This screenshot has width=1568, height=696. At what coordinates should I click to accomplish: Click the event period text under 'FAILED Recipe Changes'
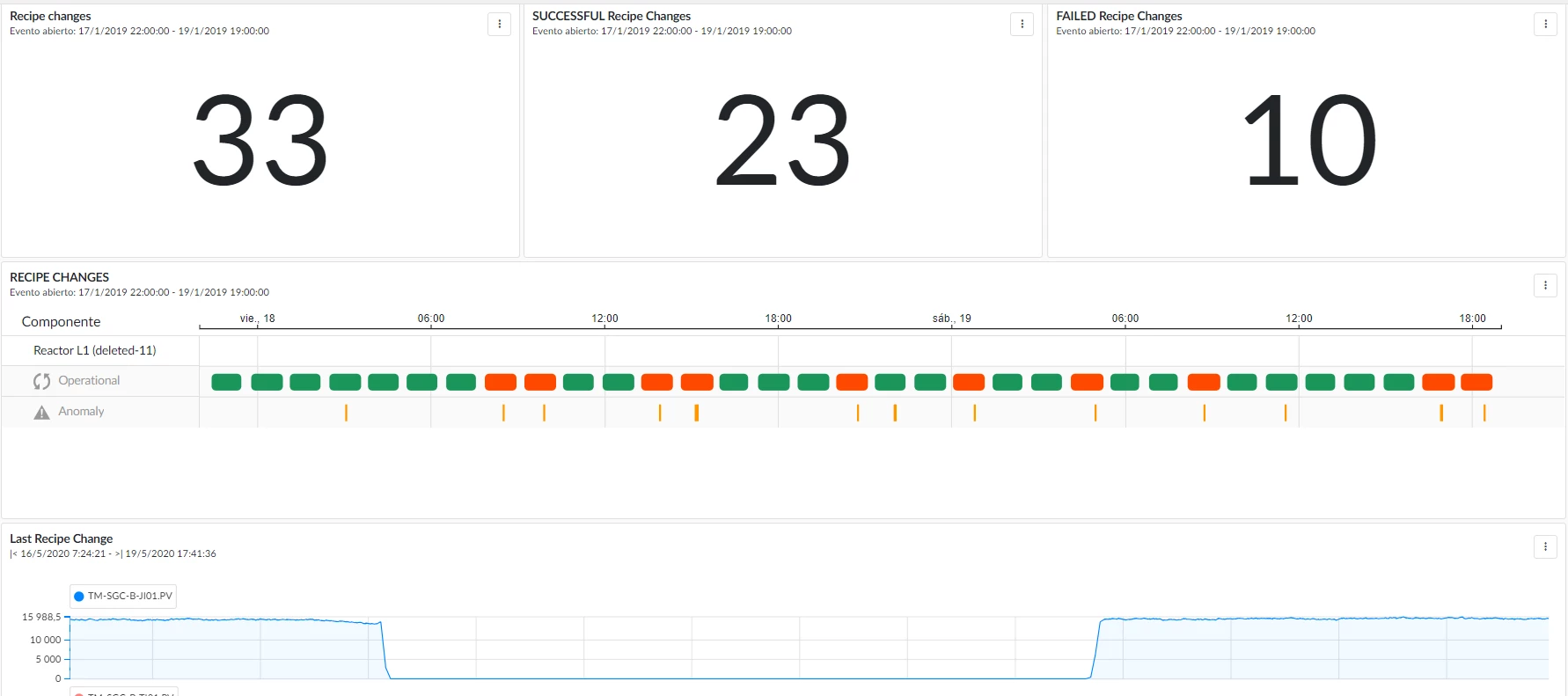[x=1185, y=31]
